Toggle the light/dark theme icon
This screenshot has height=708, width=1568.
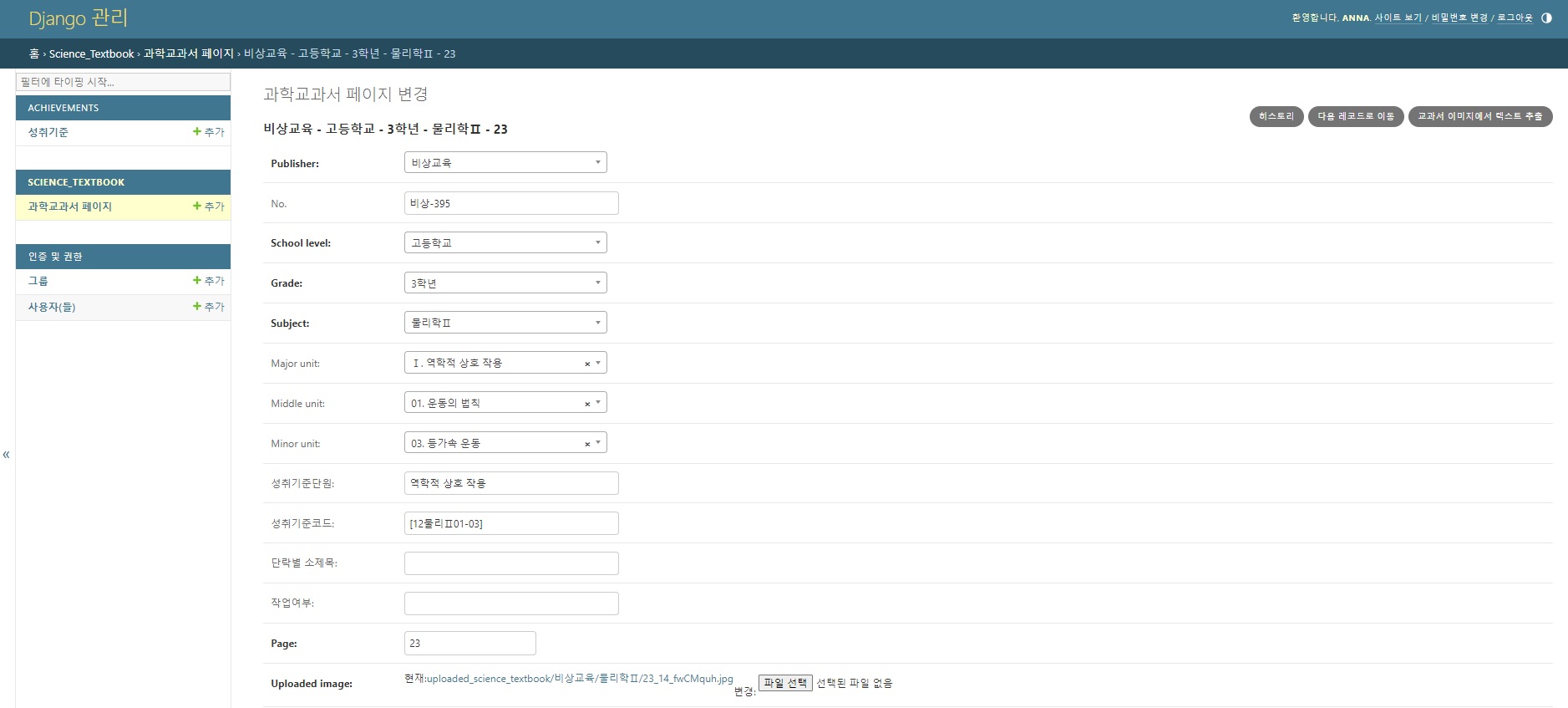(x=1546, y=18)
